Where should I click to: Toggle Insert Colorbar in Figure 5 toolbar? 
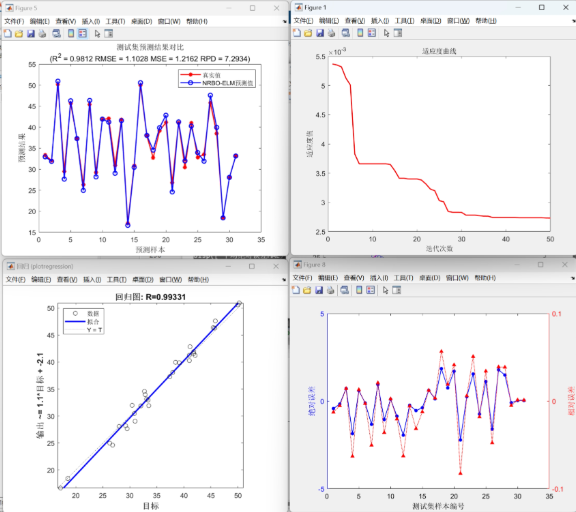pos(71,34)
